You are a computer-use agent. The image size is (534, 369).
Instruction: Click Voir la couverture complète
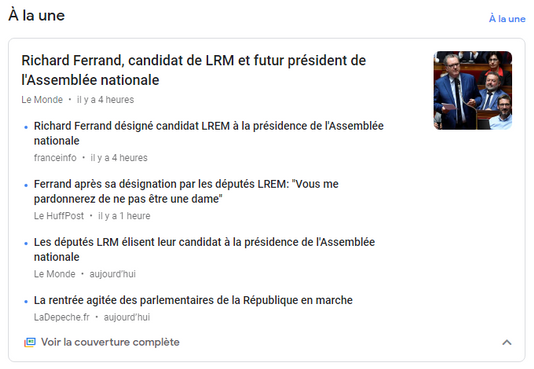[110, 342]
